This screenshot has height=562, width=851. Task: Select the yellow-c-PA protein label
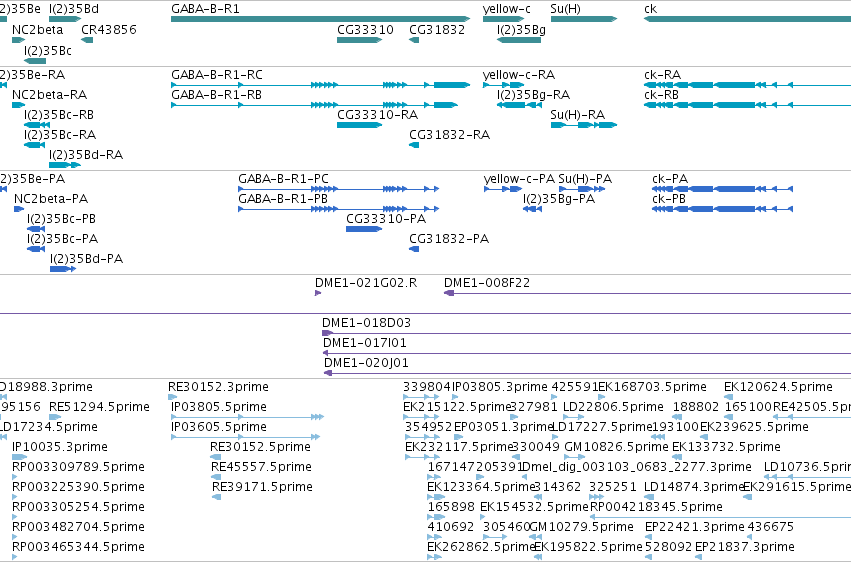point(519,179)
